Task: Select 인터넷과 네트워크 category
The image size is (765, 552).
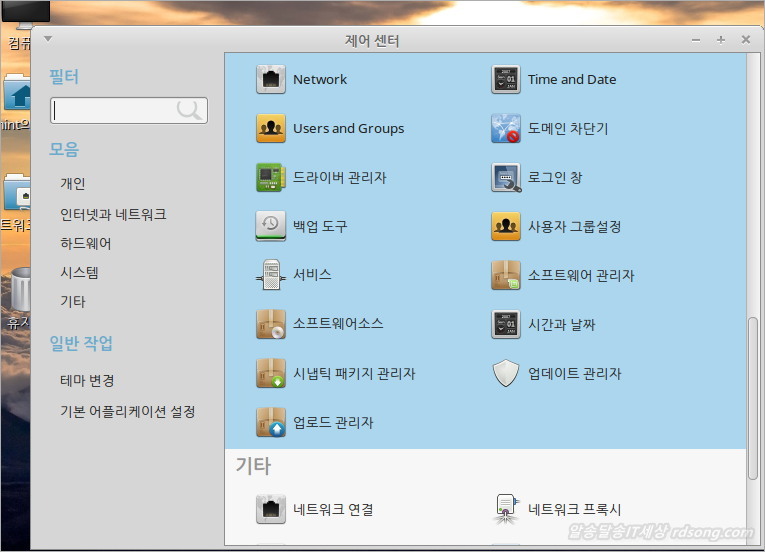Action: (113, 214)
